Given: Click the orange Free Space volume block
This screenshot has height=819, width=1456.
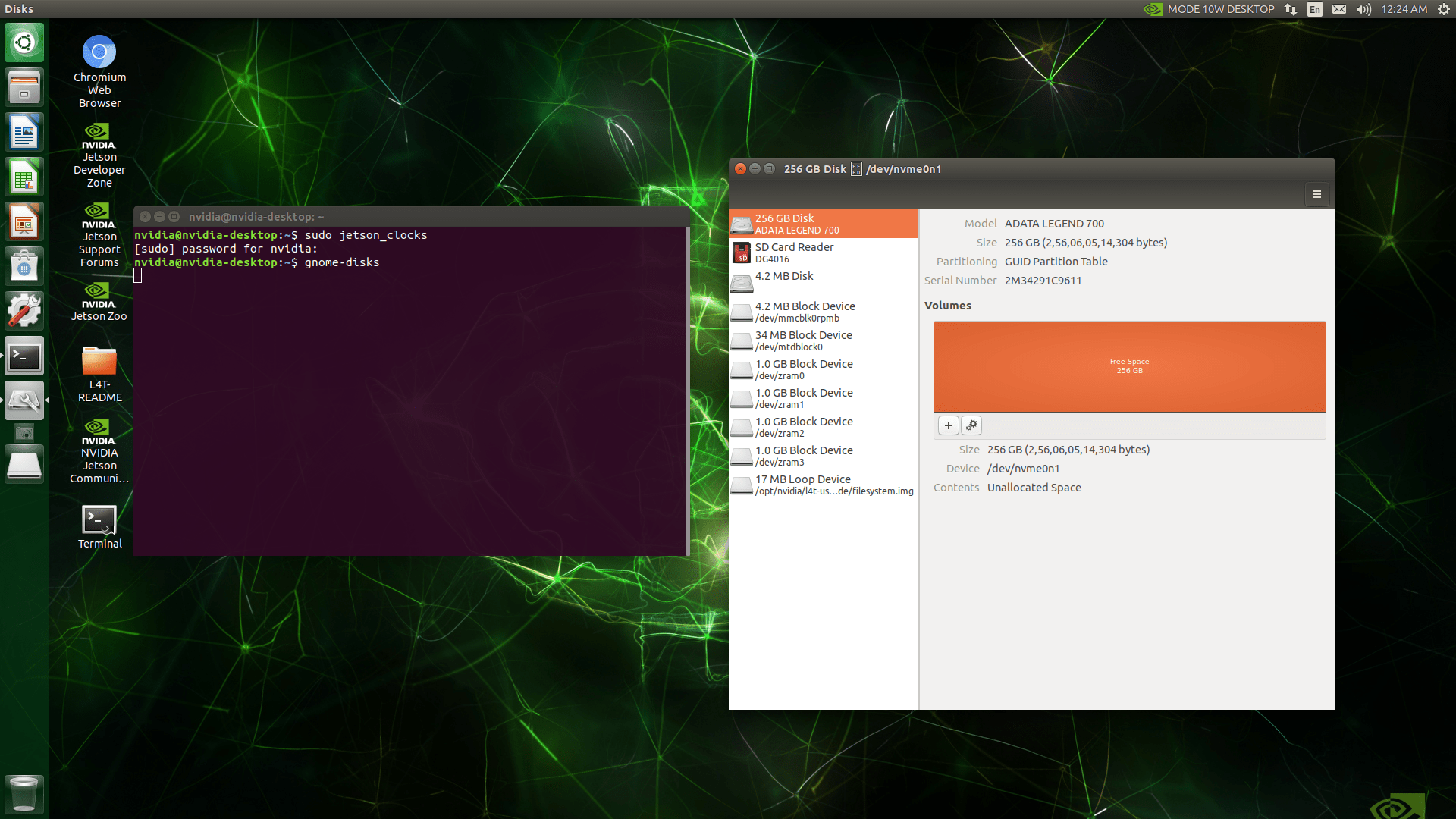Looking at the screenshot, I should 1129,366.
